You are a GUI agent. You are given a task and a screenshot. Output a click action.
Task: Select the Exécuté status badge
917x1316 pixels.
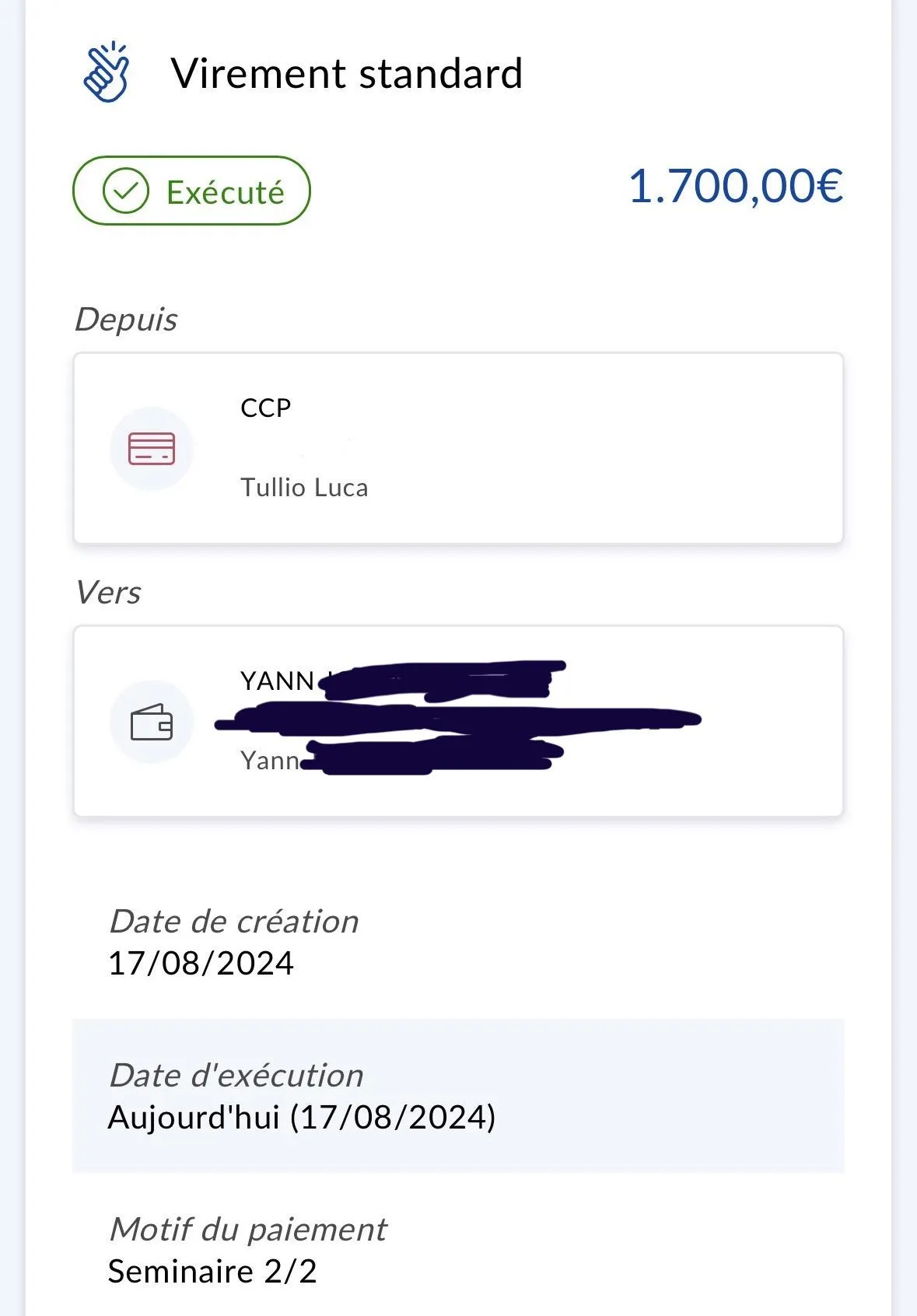191,191
